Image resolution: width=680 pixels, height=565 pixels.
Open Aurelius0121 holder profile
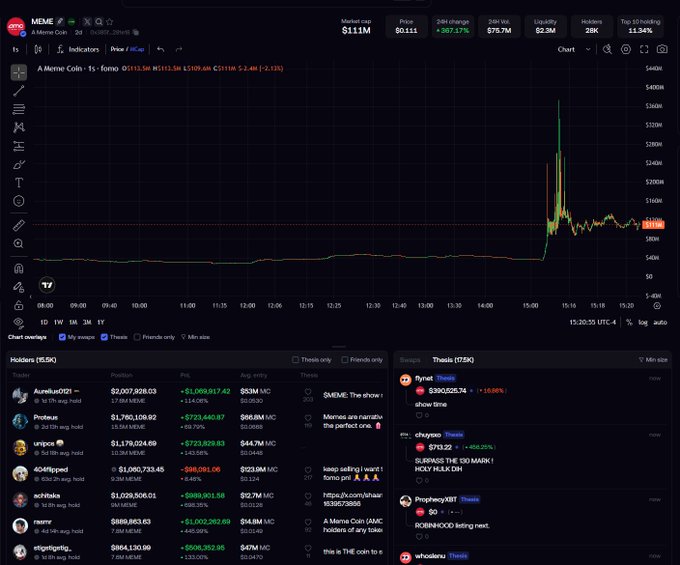pos(52,391)
